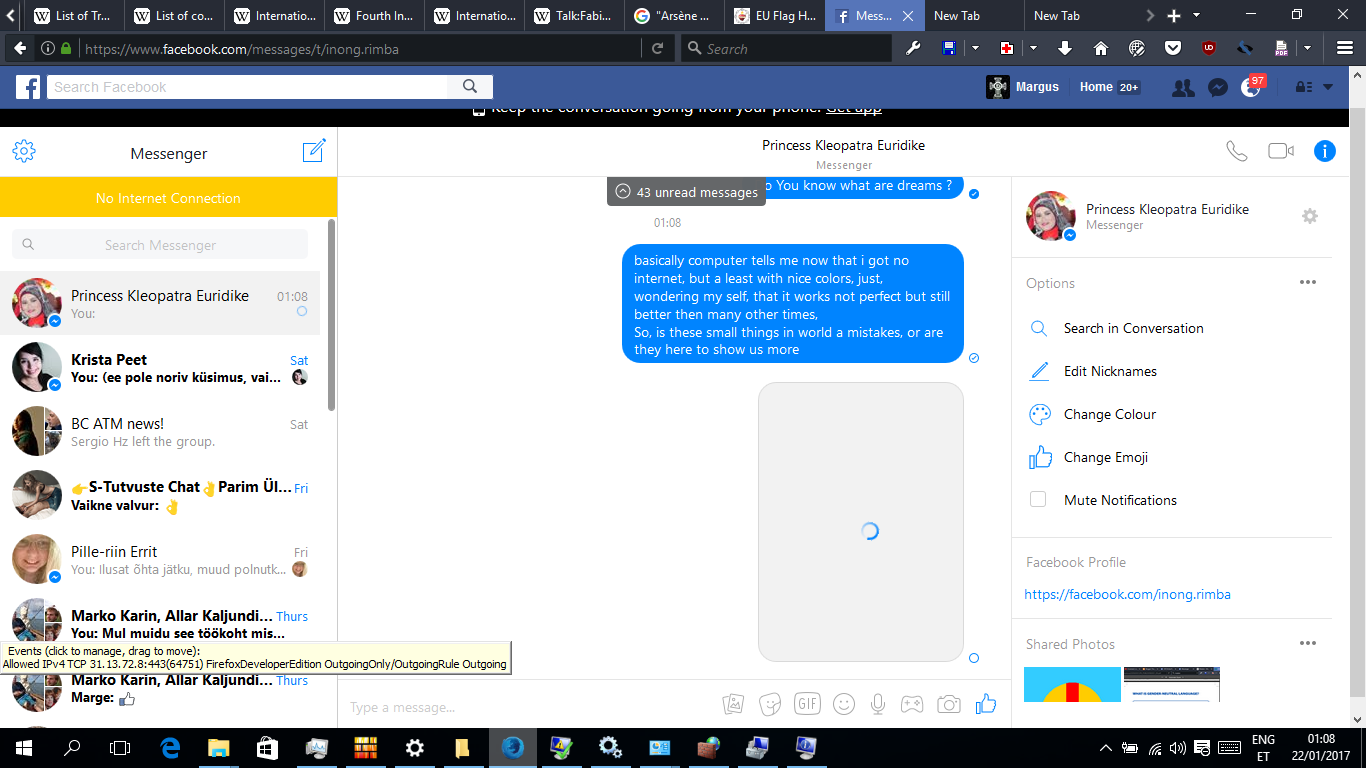This screenshot has height=768, width=1366.
Task: Open dropdown next to red cross icon
Action: tap(1033, 48)
